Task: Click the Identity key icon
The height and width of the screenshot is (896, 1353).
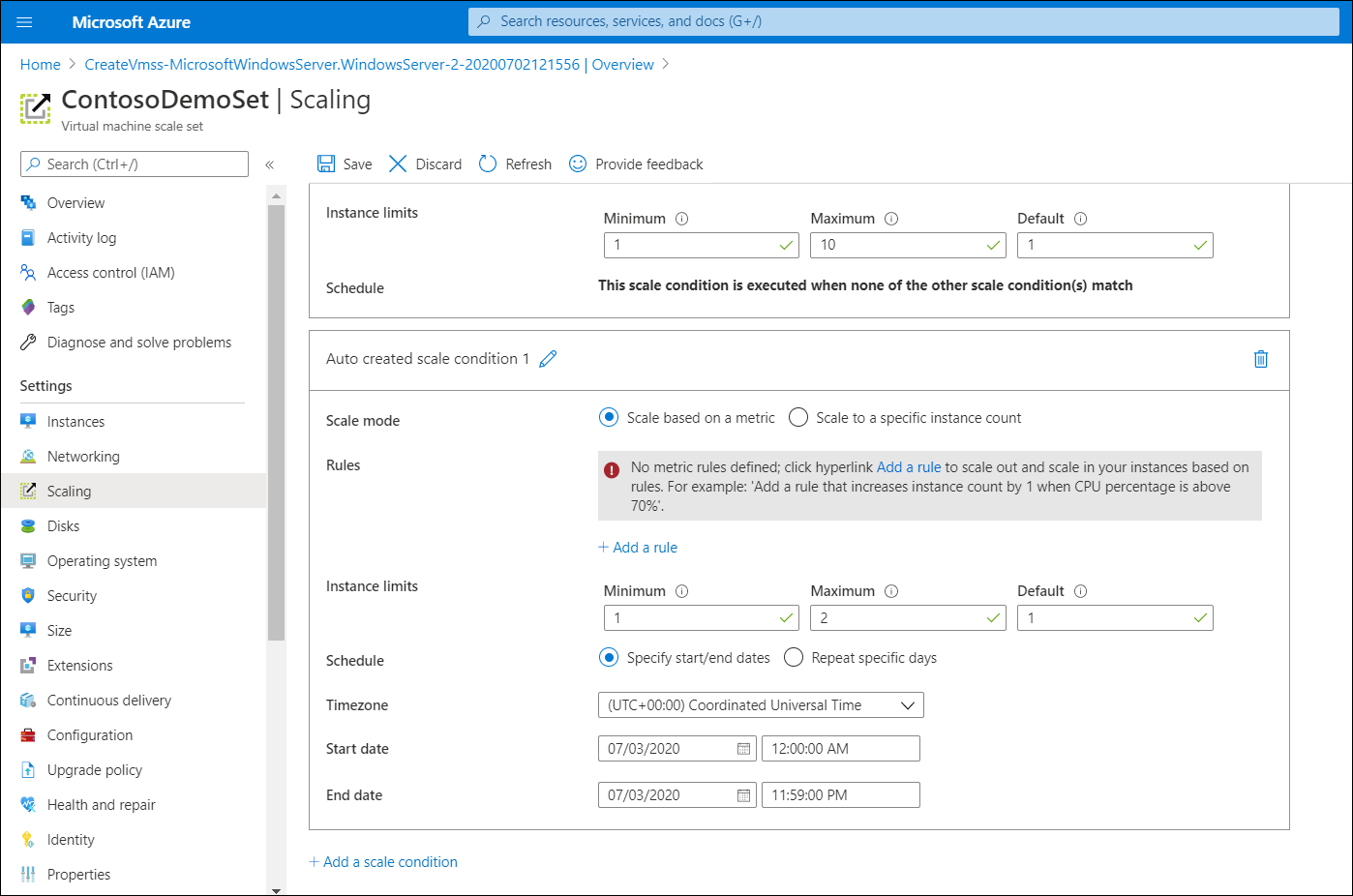Action: (28, 839)
